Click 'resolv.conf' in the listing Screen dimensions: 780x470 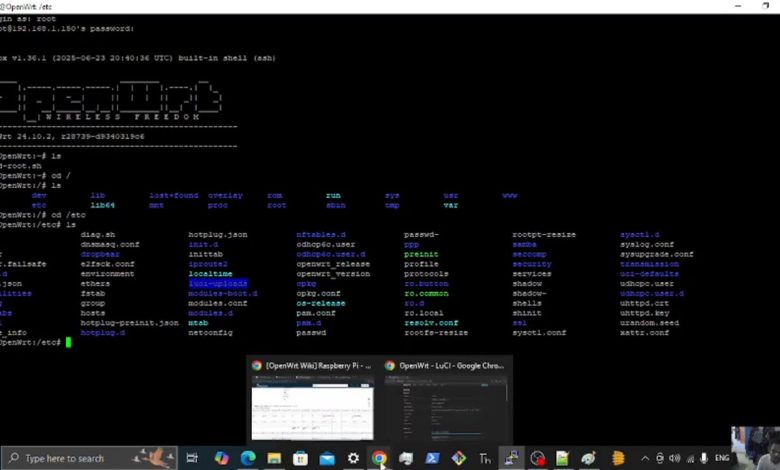point(431,323)
